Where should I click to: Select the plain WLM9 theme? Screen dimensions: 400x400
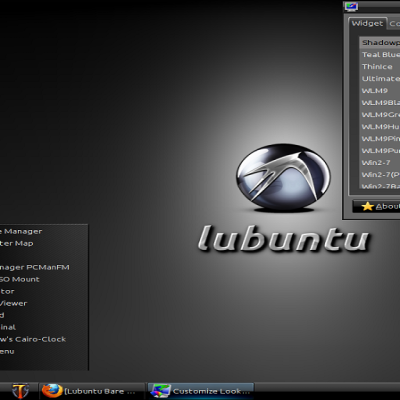(x=380, y=91)
